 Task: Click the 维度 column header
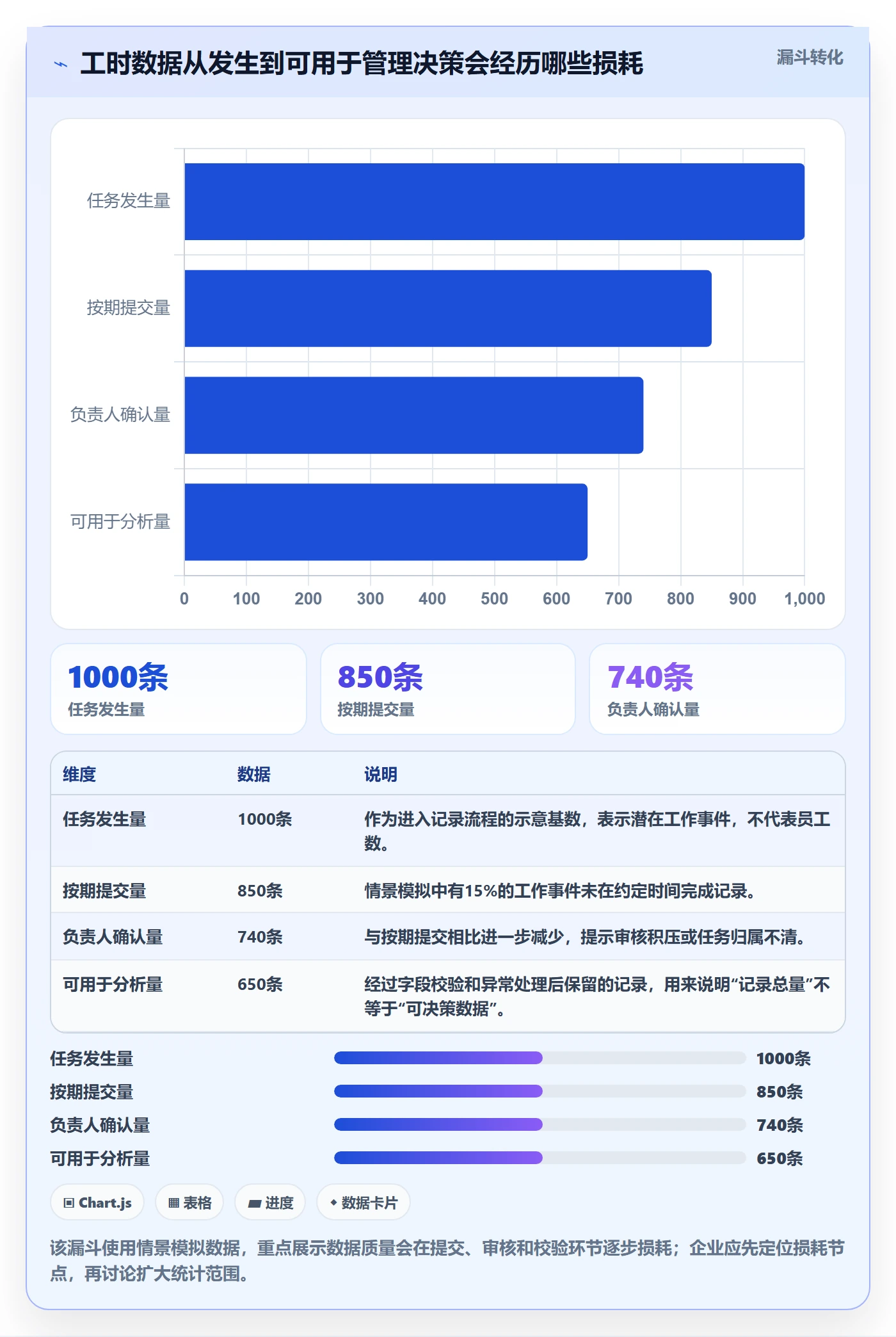tap(79, 774)
